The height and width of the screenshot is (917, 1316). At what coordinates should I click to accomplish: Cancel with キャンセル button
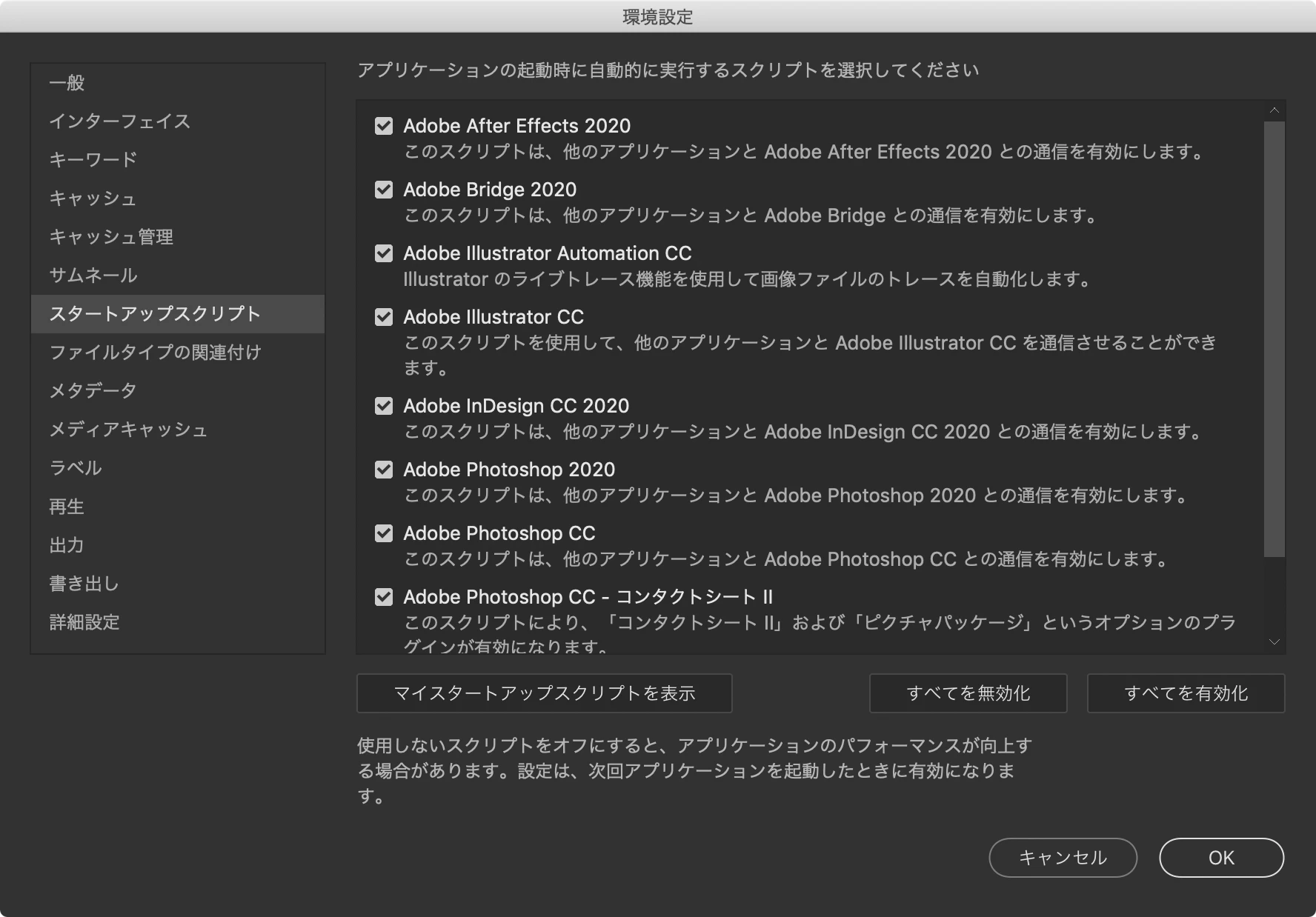[1063, 858]
